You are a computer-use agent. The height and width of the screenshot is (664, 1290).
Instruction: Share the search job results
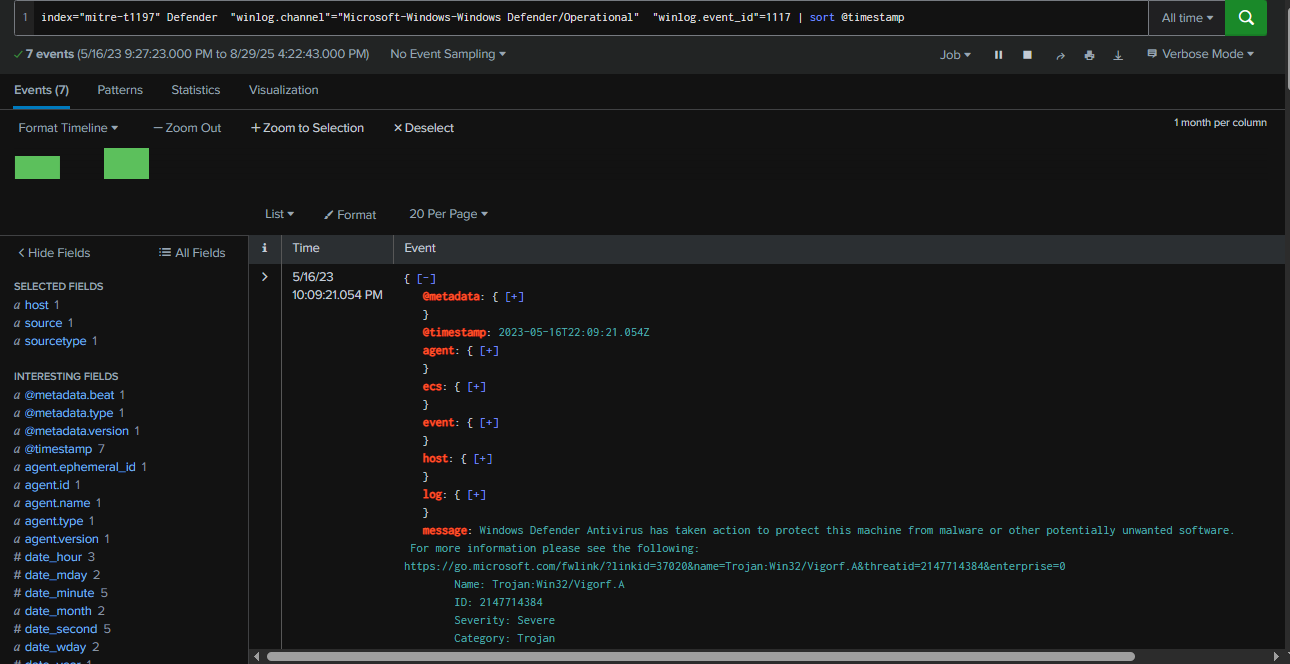(x=1060, y=55)
